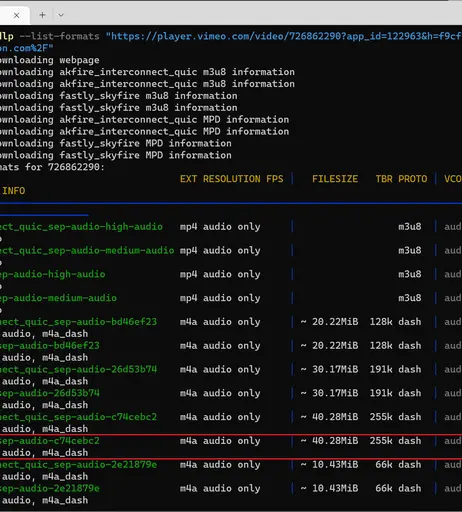Select format ID ect_quic_sep-audio-2e21879e
The width and height of the screenshot is (462, 512).
pyautogui.click(x=78, y=465)
